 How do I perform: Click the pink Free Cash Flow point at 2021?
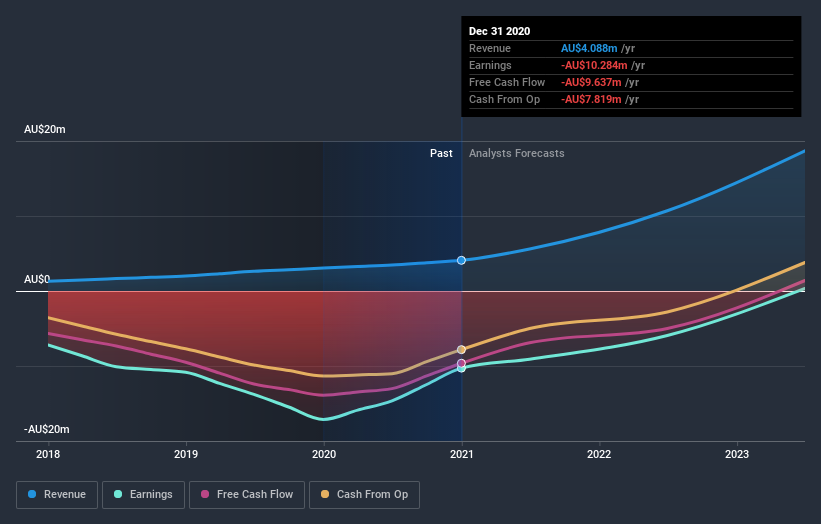click(x=461, y=363)
